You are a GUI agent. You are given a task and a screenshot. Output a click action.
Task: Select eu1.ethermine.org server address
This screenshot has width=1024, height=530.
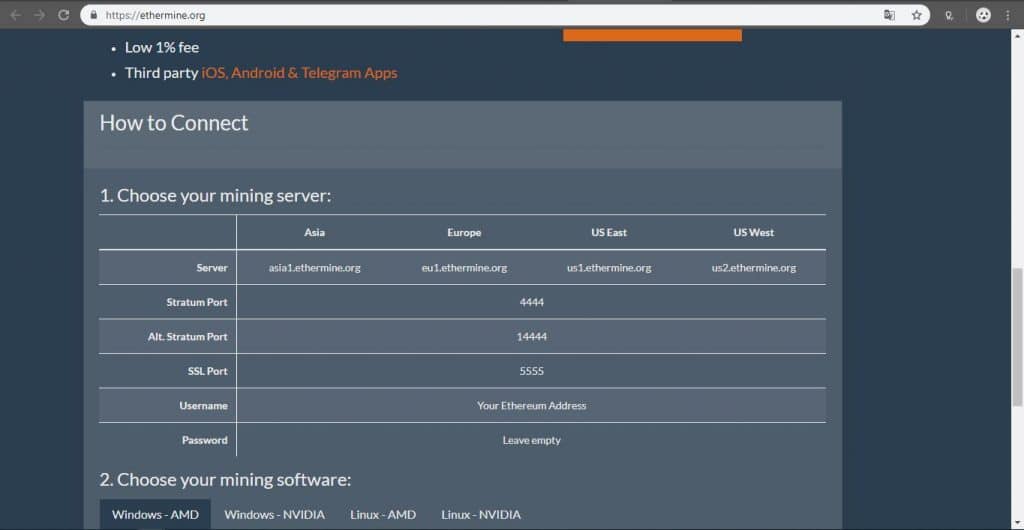tap(464, 268)
